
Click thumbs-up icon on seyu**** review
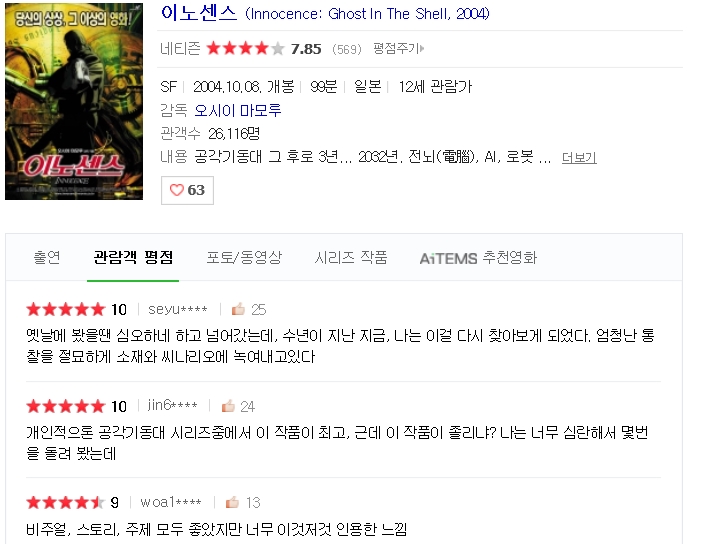click(238, 309)
